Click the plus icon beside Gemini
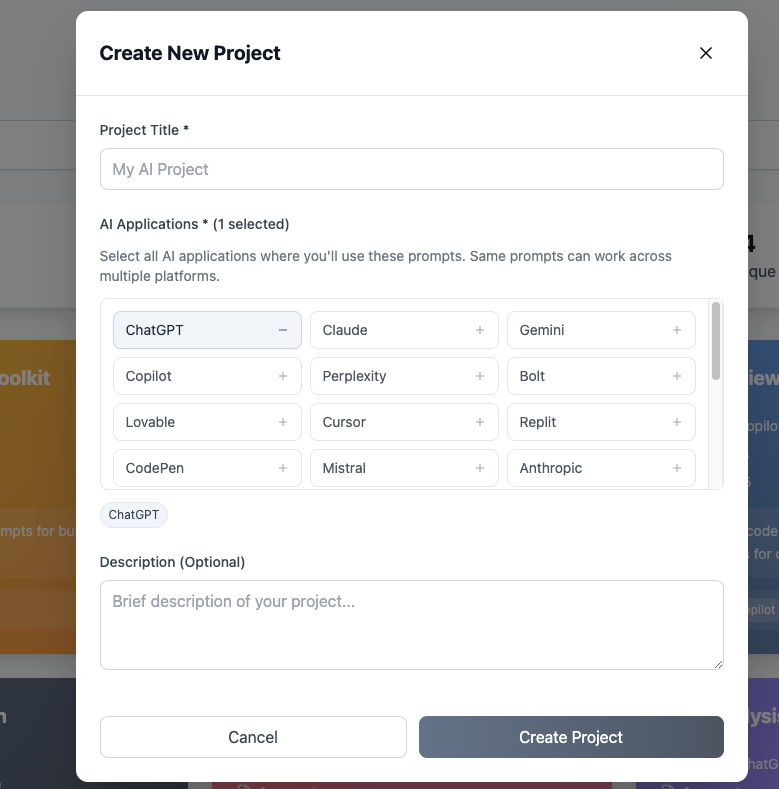The height and width of the screenshot is (789, 779). [677, 330]
